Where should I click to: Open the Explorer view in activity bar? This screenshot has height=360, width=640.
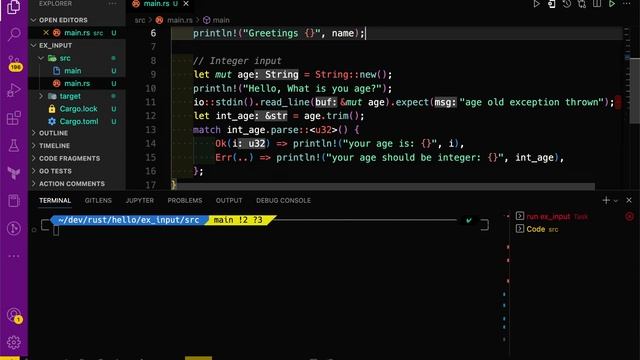(x=13, y=7)
